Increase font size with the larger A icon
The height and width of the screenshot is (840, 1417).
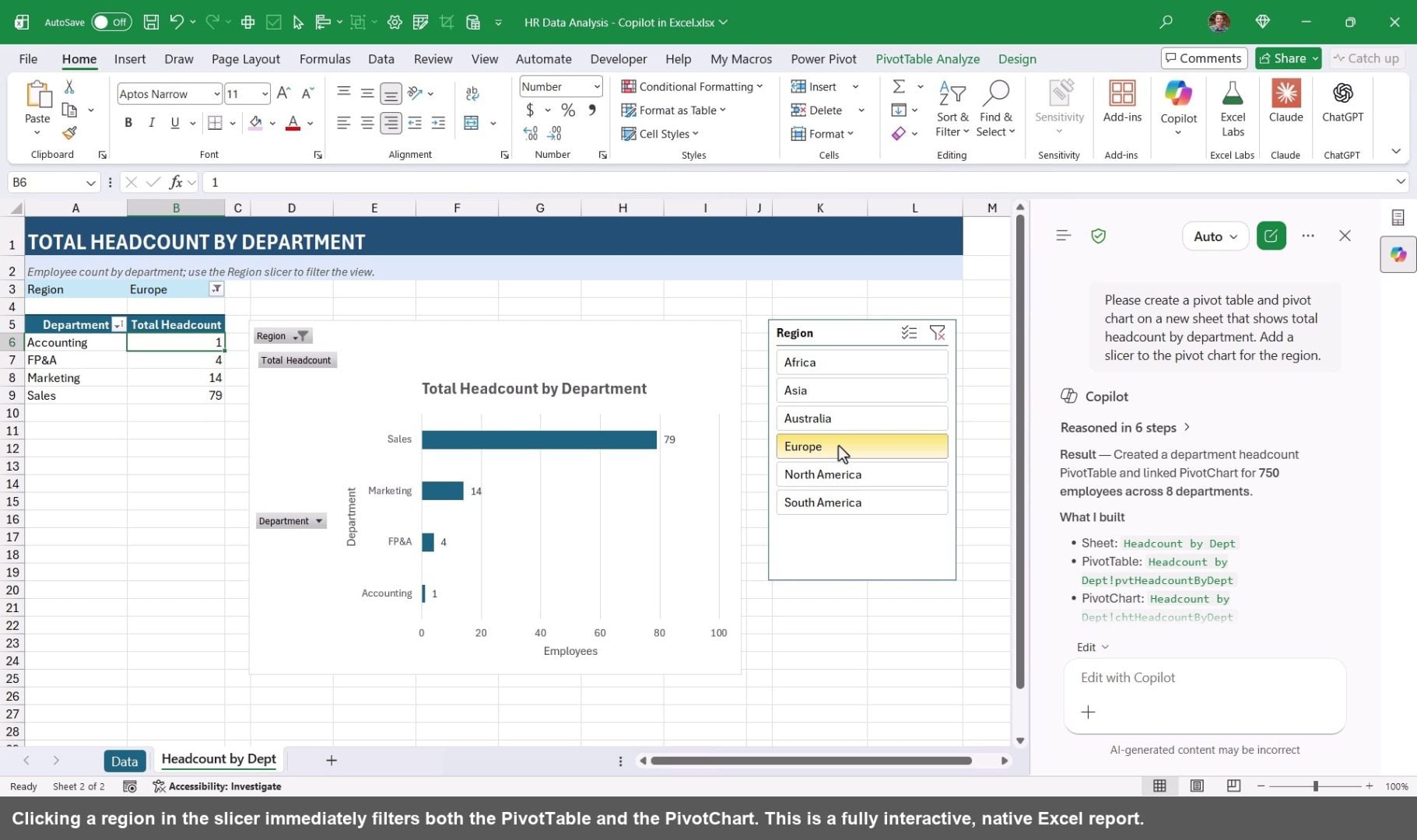click(284, 93)
